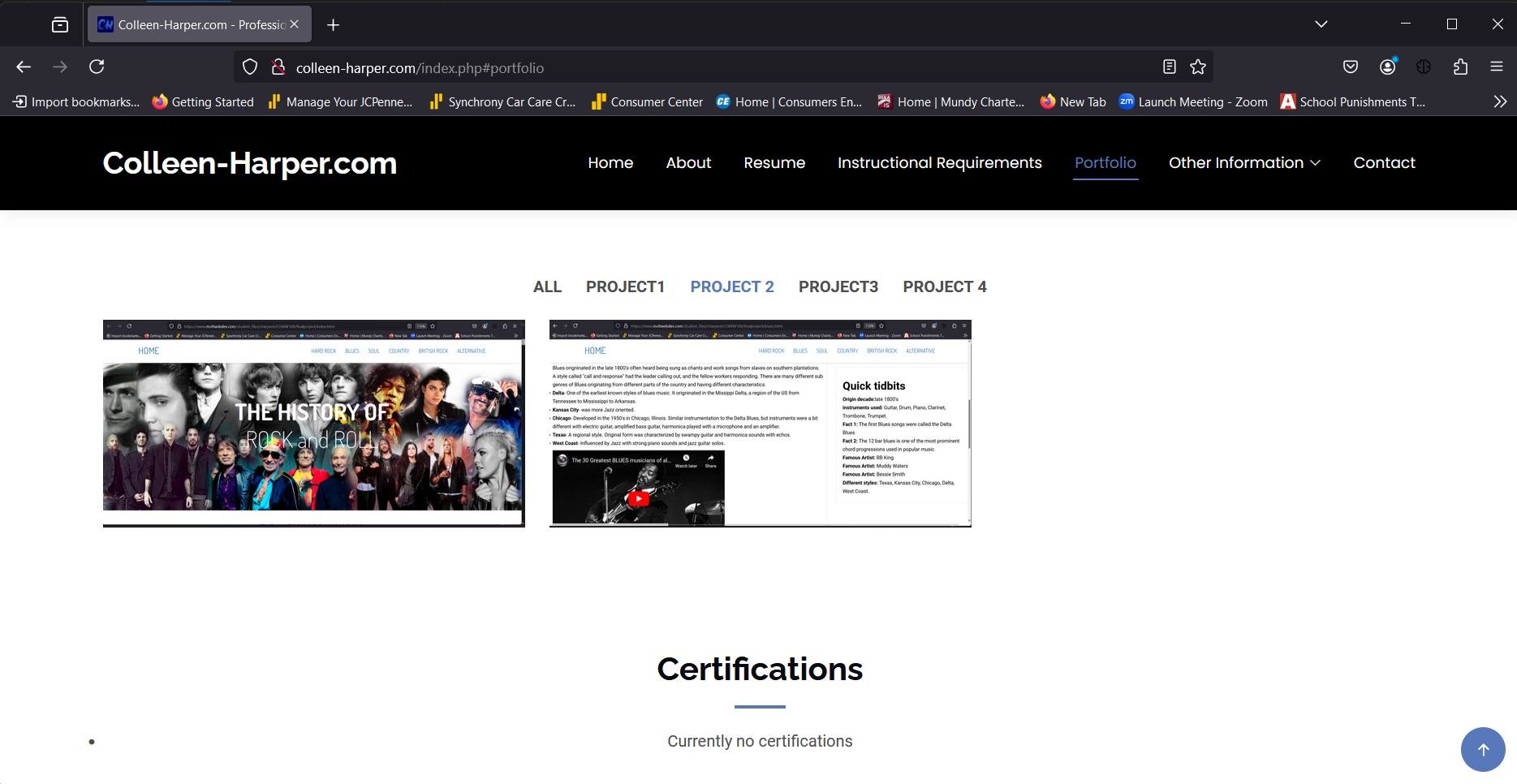
Task: Select the ALL portfolio filter
Action: point(547,287)
